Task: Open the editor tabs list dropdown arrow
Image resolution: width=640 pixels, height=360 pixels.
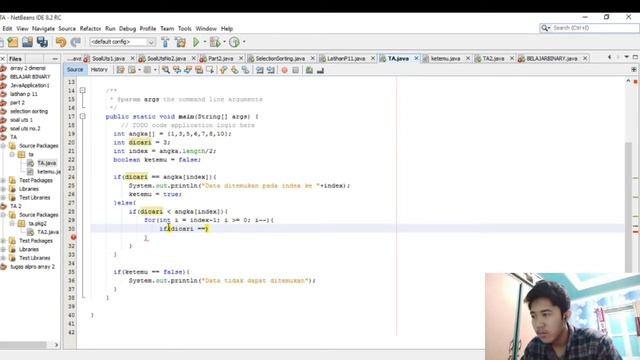Action: (627, 58)
